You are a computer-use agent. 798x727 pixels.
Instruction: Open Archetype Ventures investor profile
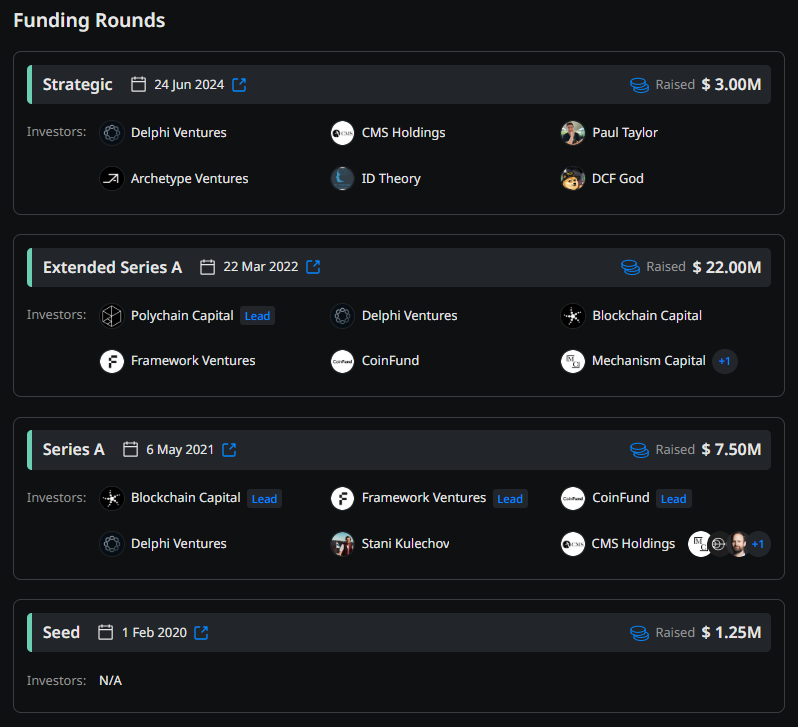click(189, 179)
